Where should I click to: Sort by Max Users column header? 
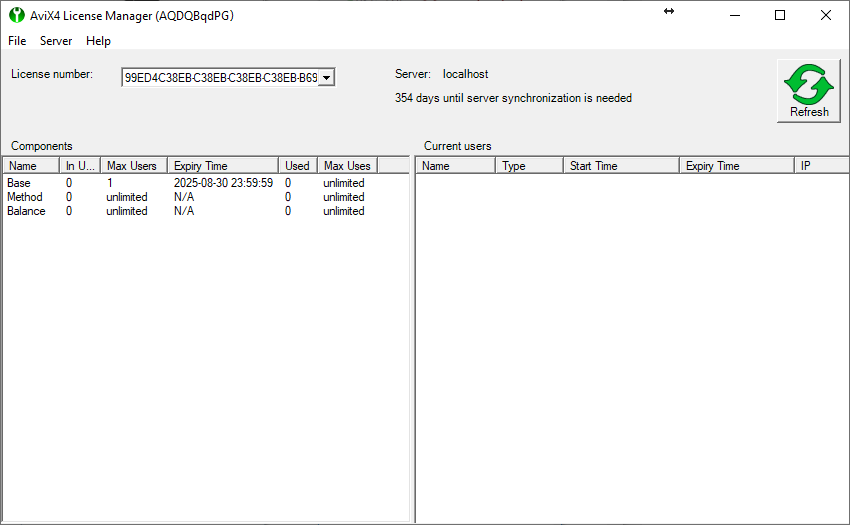(x=133, y=166)
